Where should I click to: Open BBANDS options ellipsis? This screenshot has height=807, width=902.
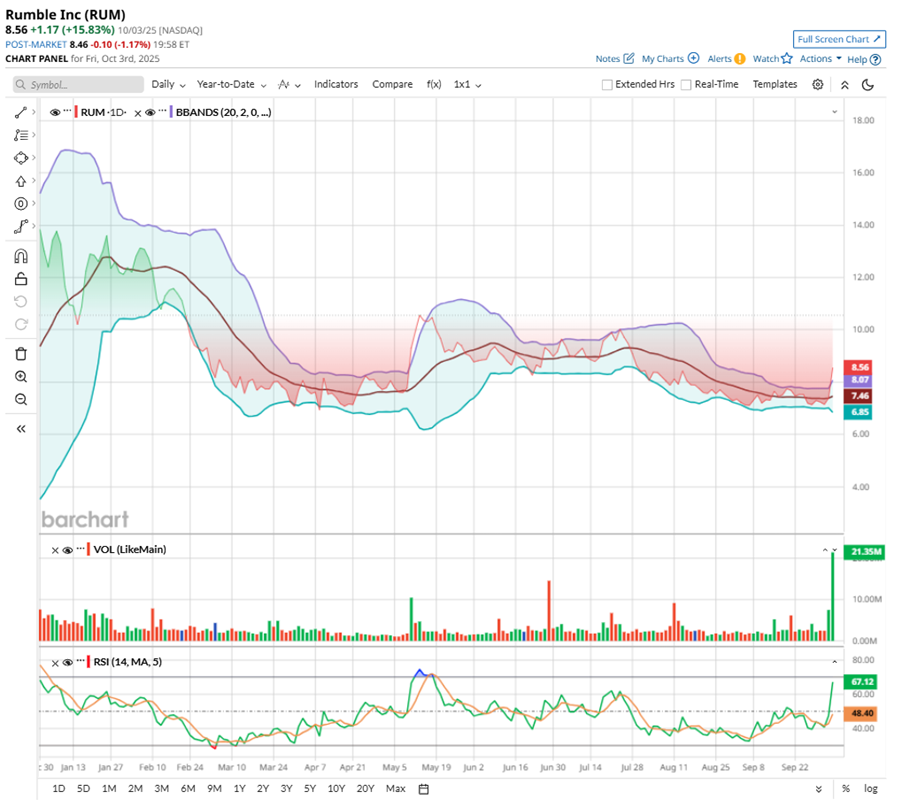click(162, 110)
